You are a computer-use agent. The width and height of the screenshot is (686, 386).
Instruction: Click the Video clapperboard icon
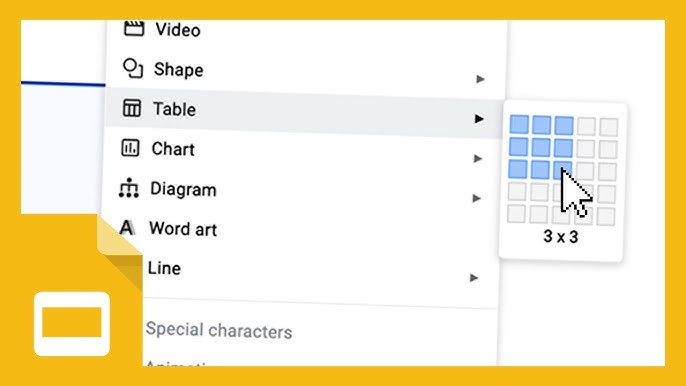(134, 28)
